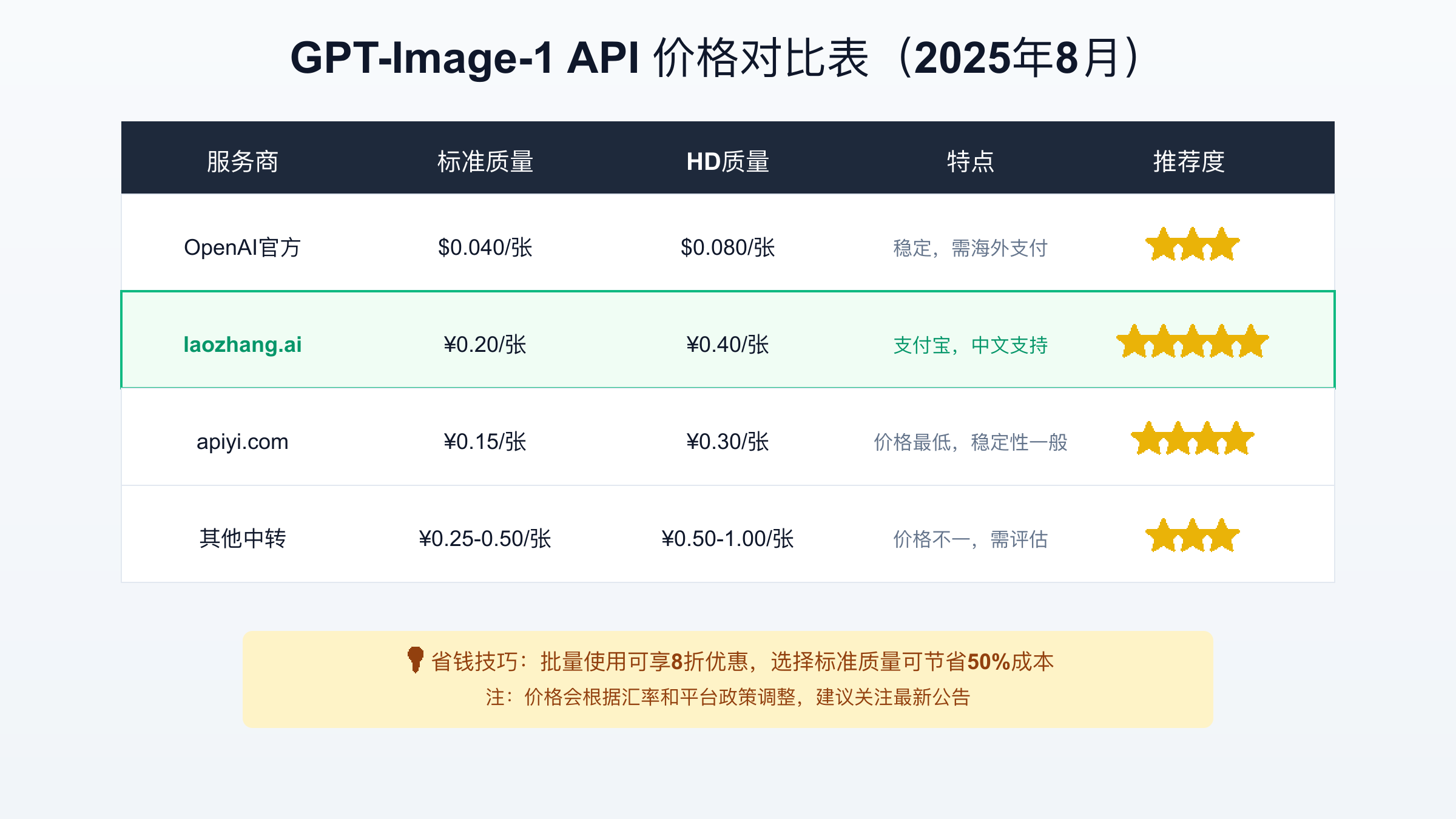Click the 标准质量 column header

485,161
